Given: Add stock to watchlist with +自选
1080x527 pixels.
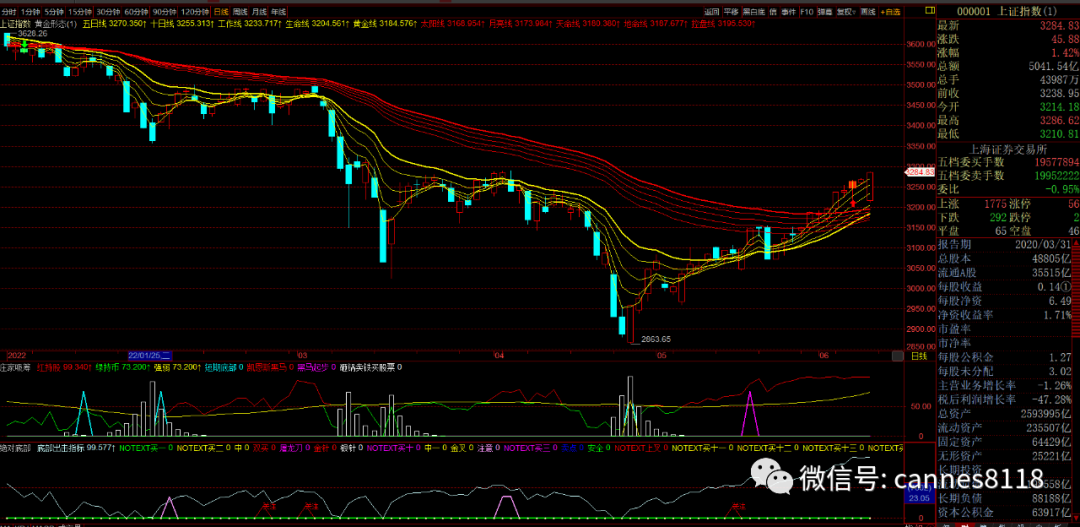Looking at the screenshot, I should 891,12.
